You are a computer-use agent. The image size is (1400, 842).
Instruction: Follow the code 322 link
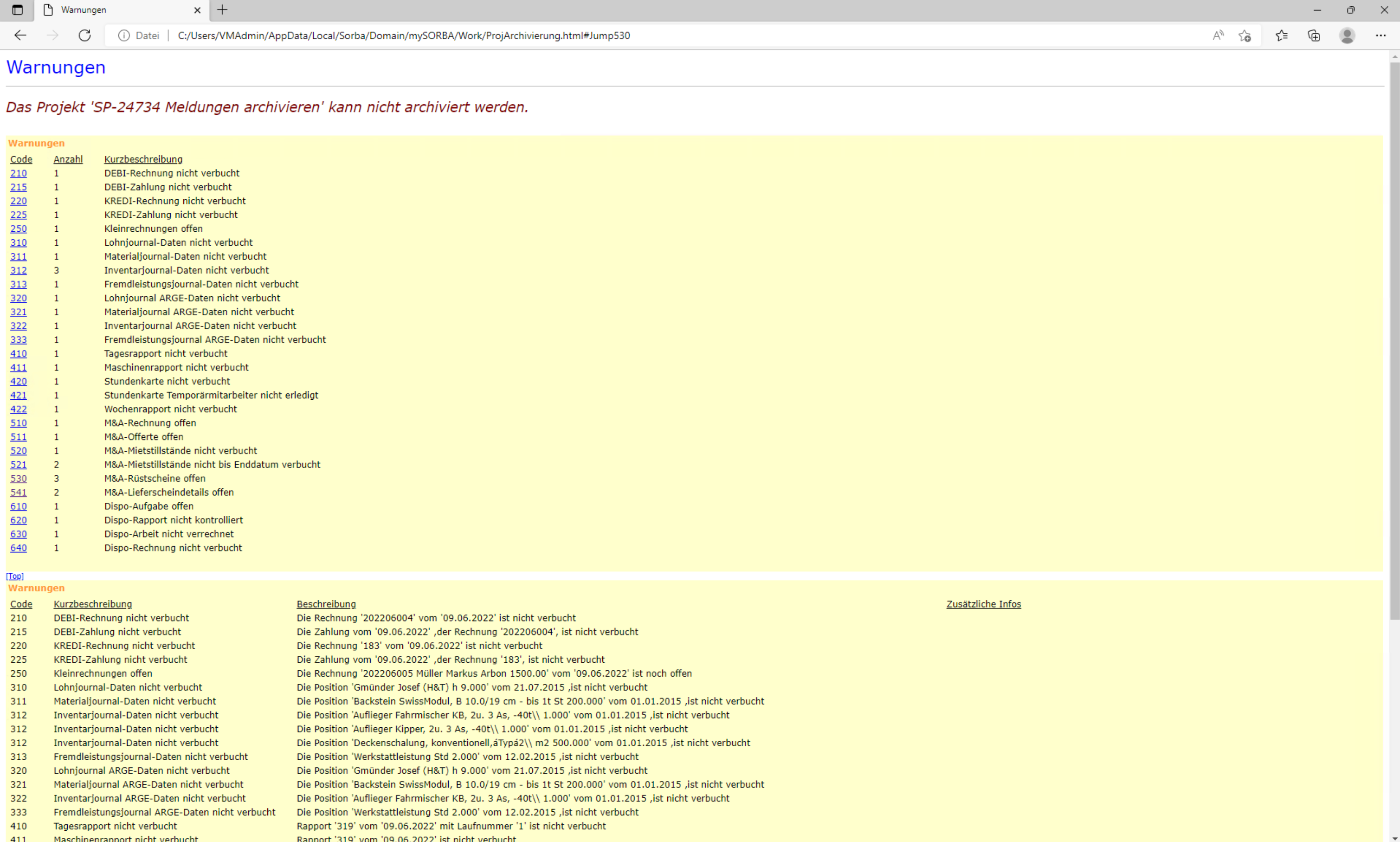tap(18, 326)
